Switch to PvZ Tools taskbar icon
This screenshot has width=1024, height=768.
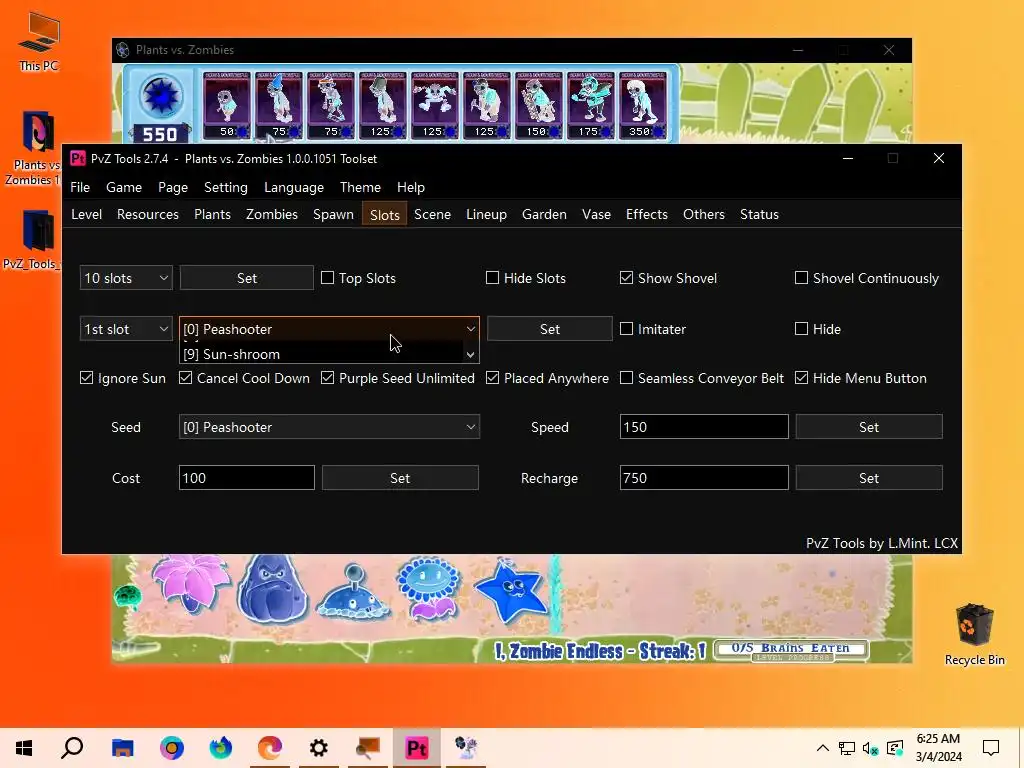(417, 748)
